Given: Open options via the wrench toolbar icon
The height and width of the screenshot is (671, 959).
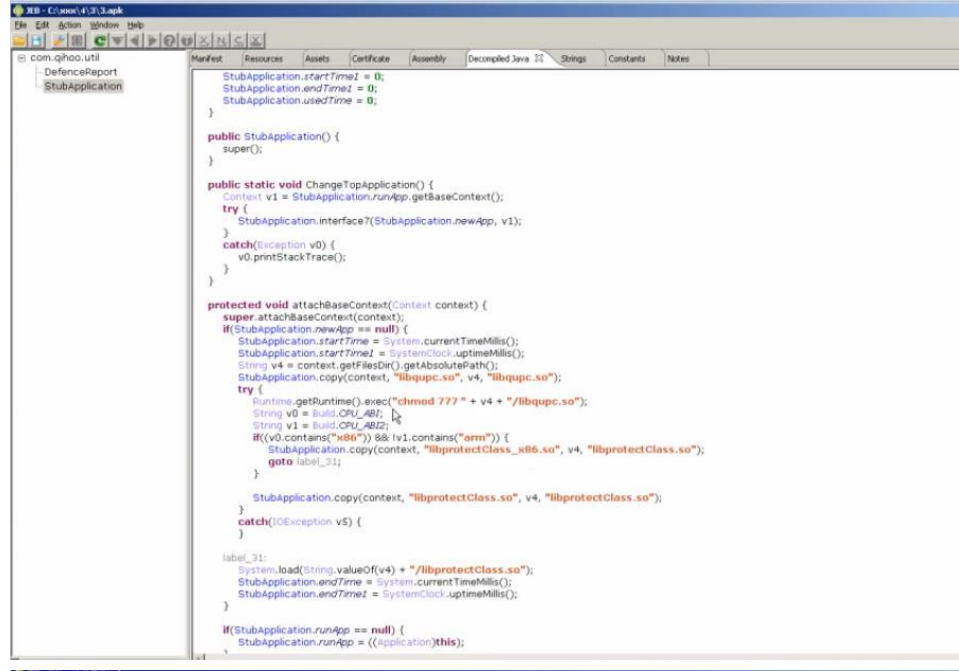Looking at the screenshot, I should point(59,41).
